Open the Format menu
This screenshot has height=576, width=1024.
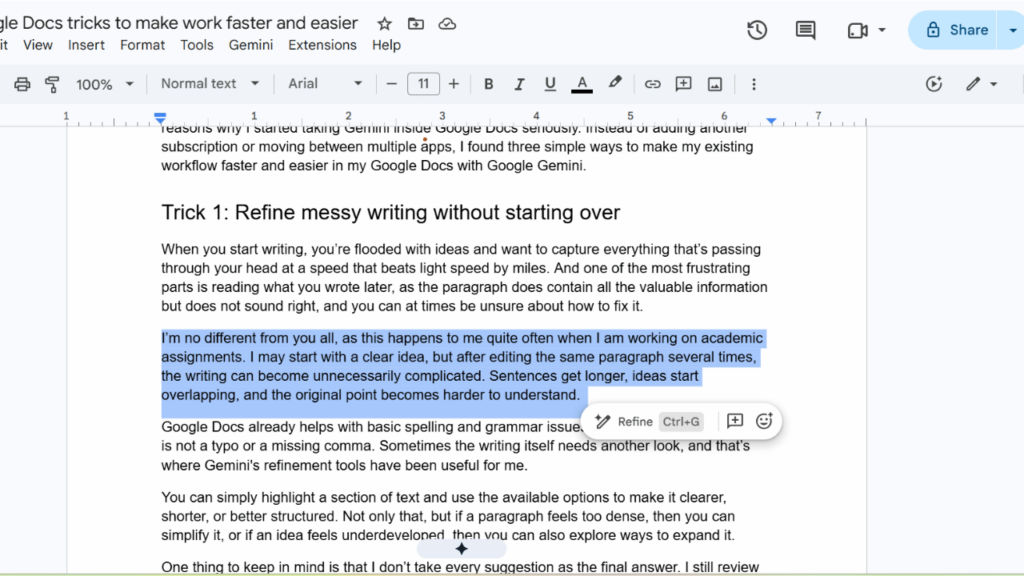[142, 45]
